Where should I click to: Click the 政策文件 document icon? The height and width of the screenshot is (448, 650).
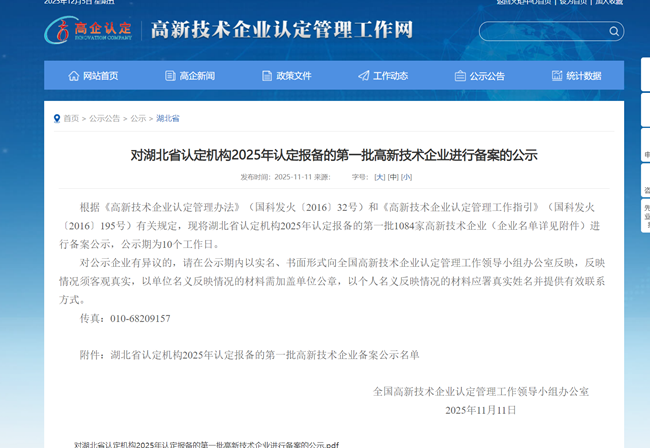[x=267, y=76]
